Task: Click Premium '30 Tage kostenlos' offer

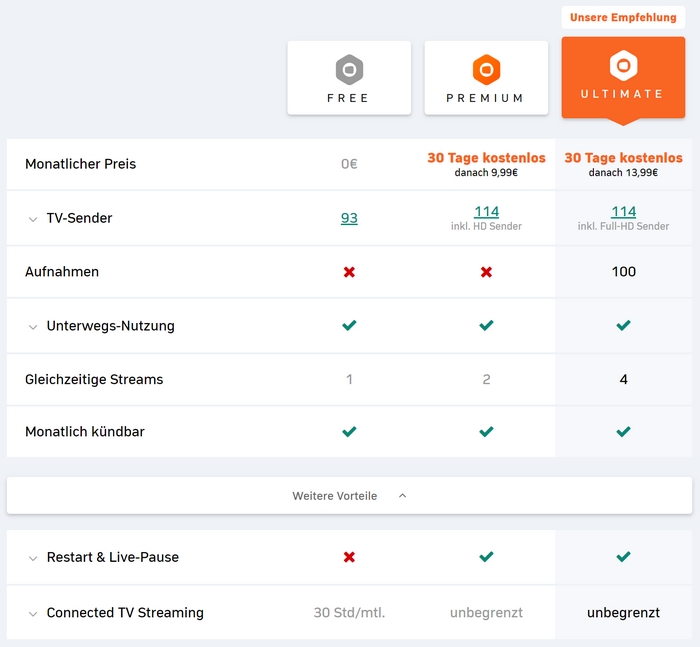Action: [486, 158]
